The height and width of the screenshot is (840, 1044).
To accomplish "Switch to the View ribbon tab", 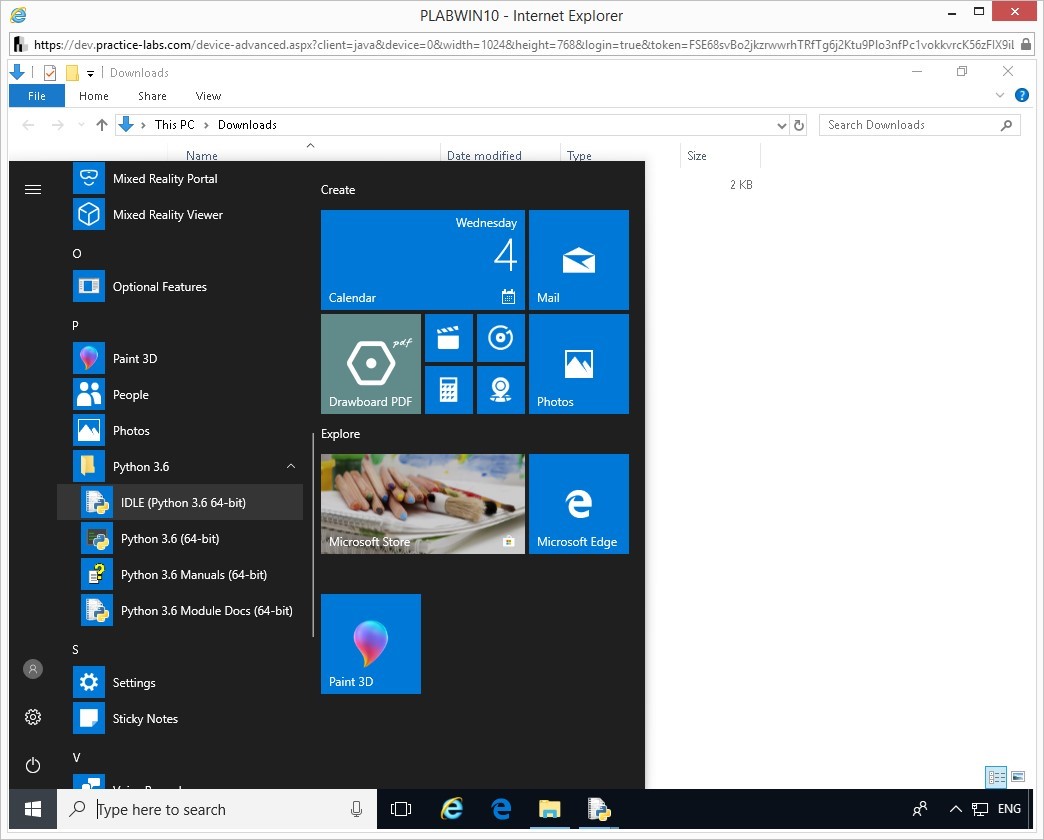I will (x=208, y=96).
